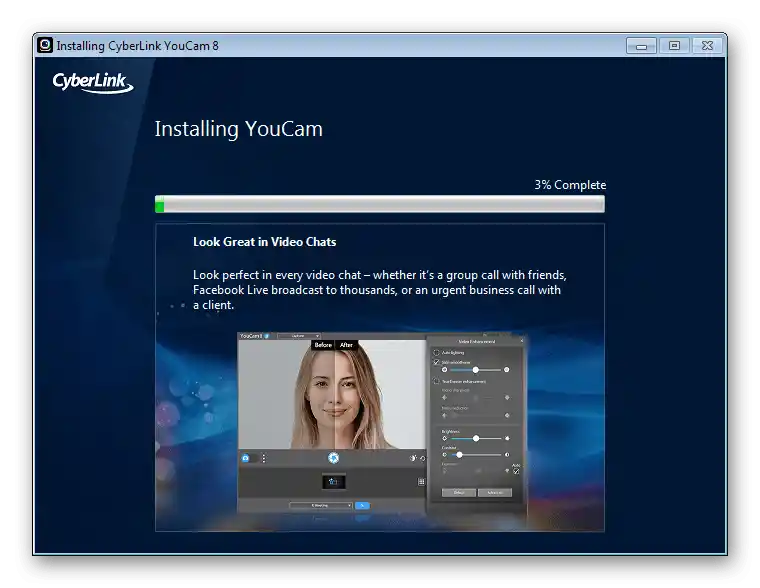The width and height of the screenshot is (760, 588).
Task: Click the "Before" label in the promo screenshot
Action: (x=323, y=345)
